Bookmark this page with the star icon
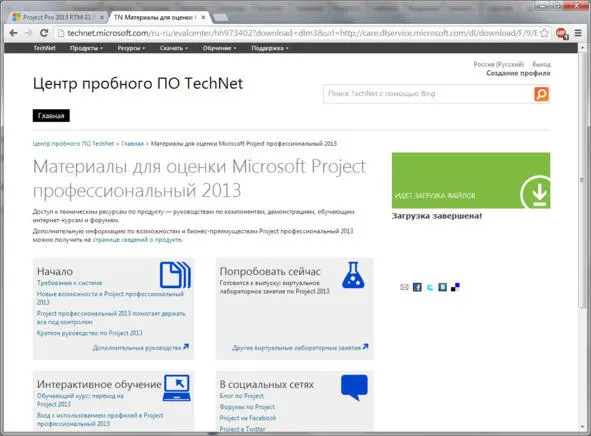 click(544, 33)
